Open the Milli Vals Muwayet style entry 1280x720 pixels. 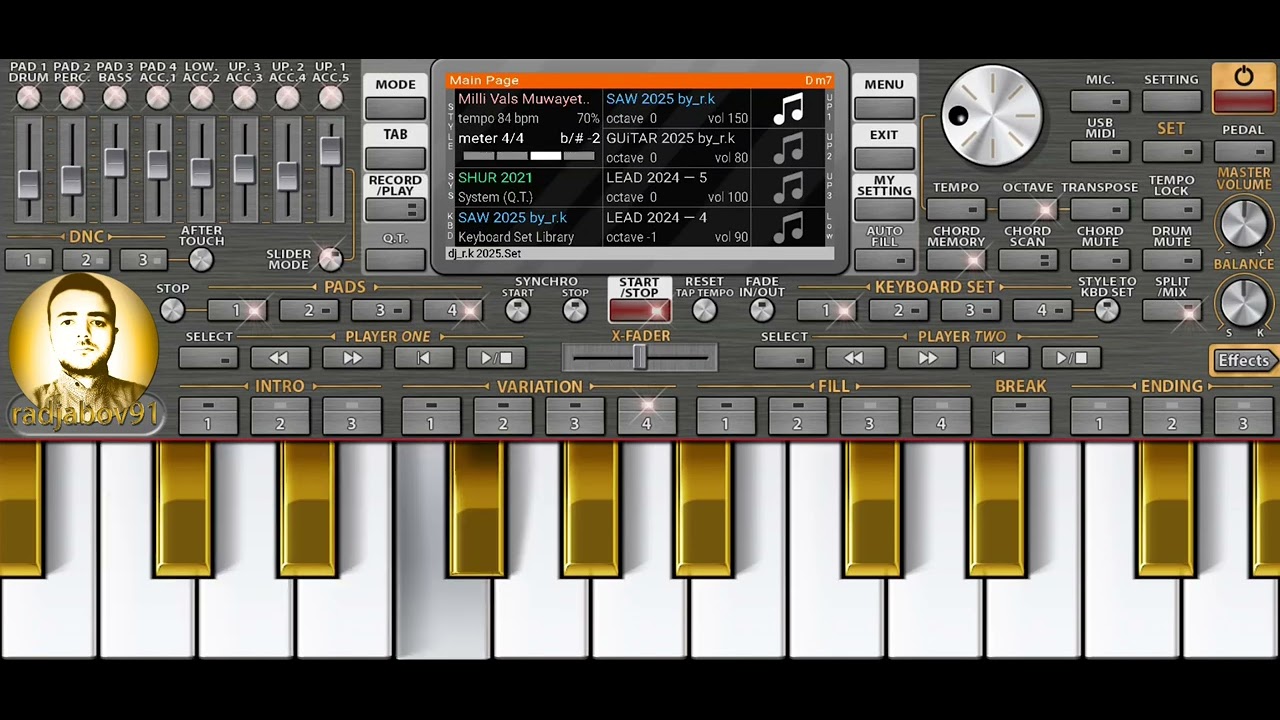click(x=528, y=108)
